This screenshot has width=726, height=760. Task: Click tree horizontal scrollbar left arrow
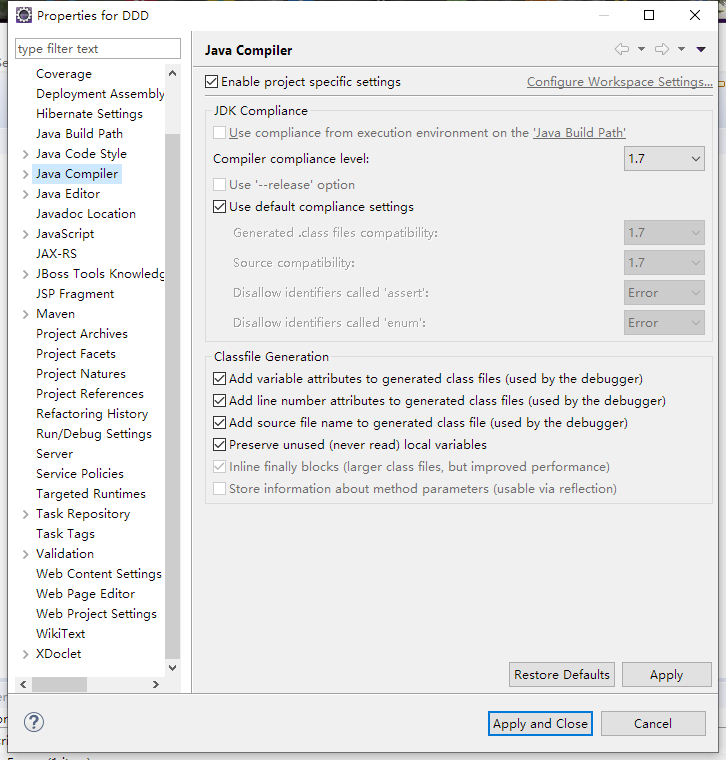coord(23,684)
